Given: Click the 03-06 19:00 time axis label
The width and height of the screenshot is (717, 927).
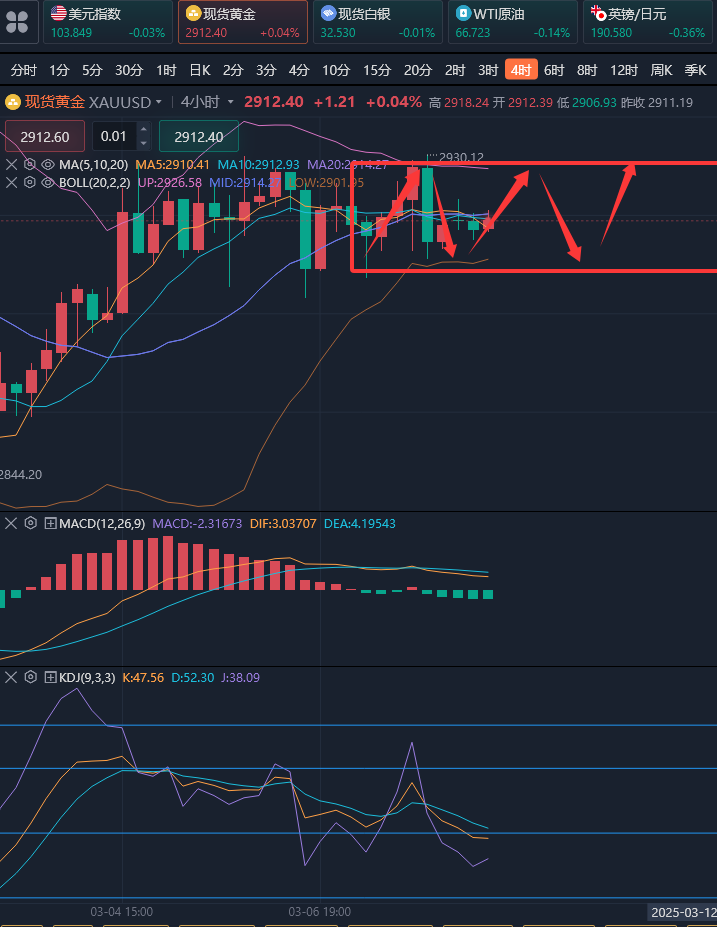Looking at the screenshot, I should (x=320, y=912).
